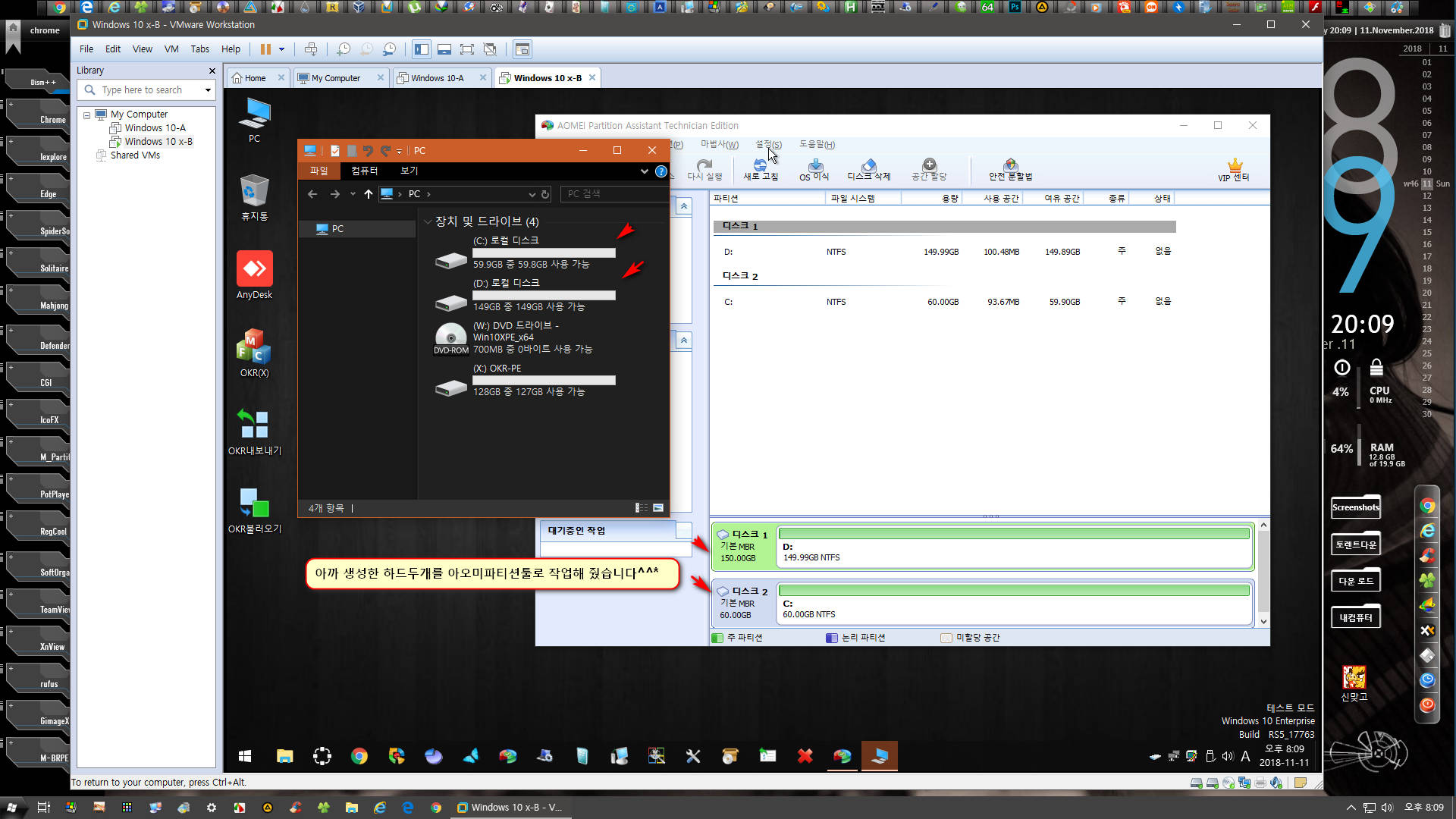Open the Tabs menu in VMware
Screen dimensions: 1456x819
click(199, 49)
